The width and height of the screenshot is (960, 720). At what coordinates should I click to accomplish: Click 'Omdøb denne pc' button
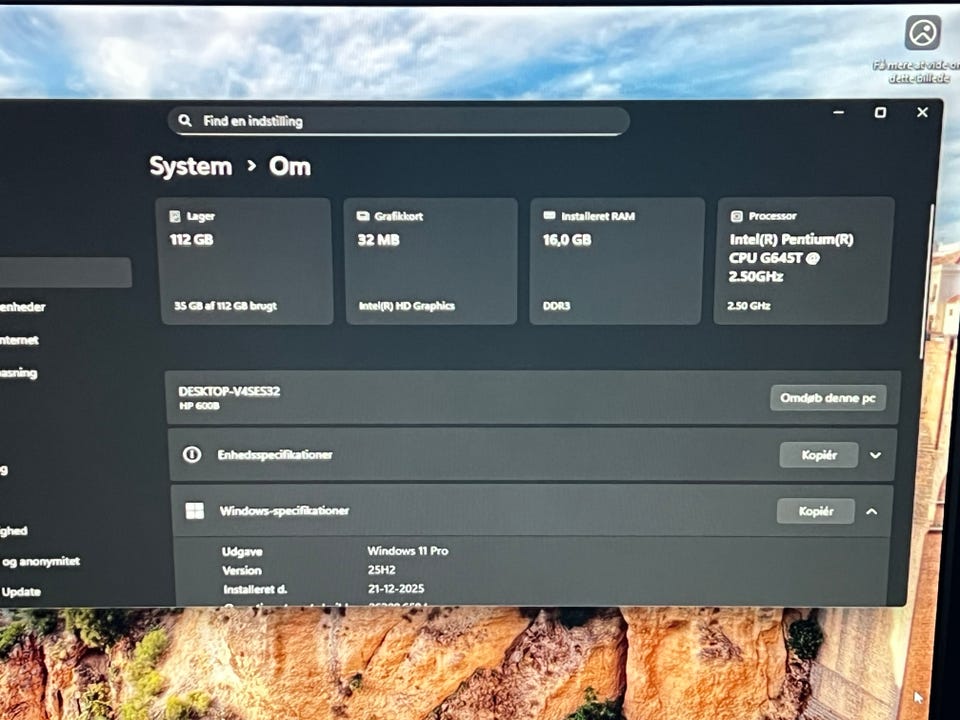(x=828, y=398)
